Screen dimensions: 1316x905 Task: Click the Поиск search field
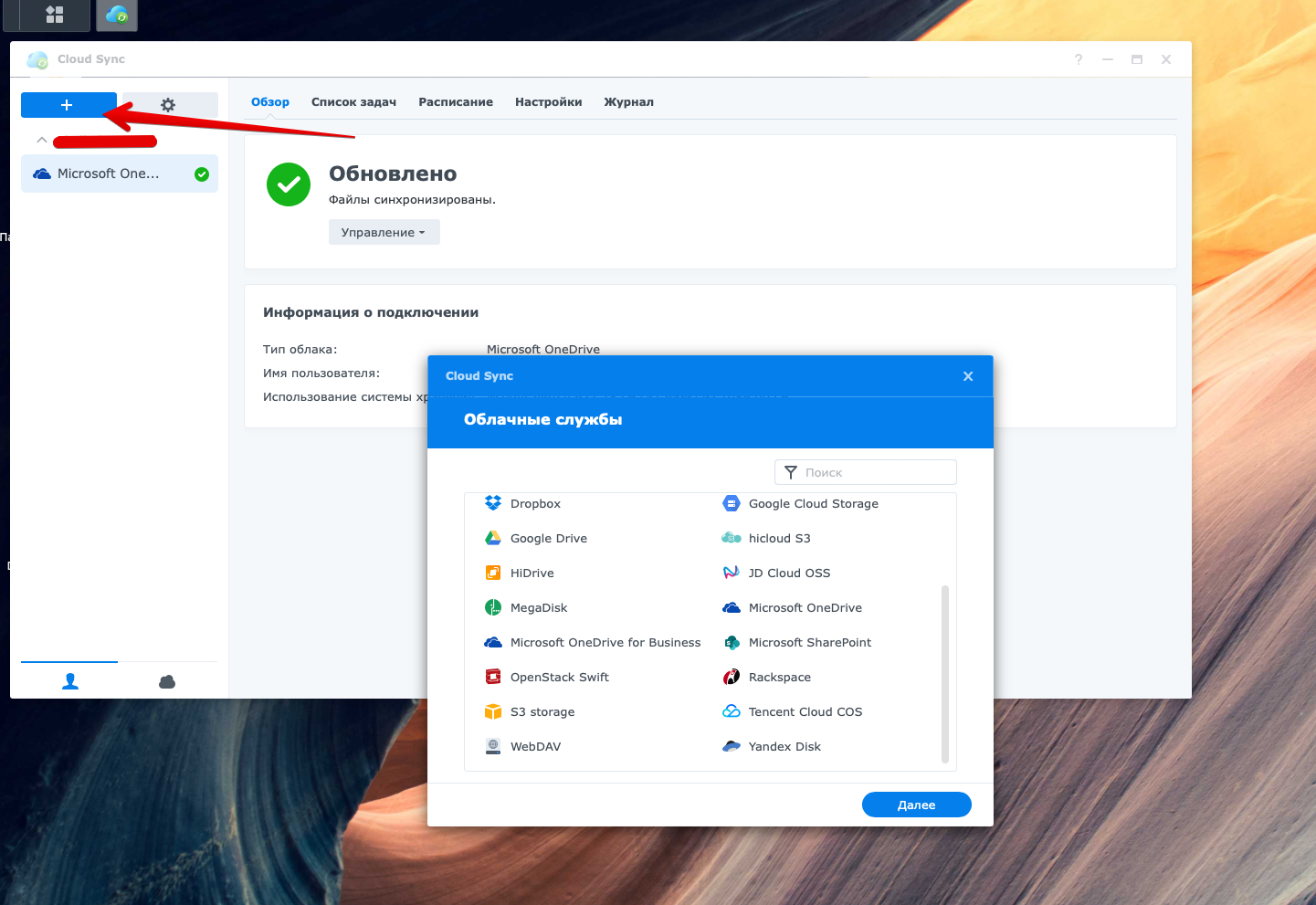coord(875,472)
